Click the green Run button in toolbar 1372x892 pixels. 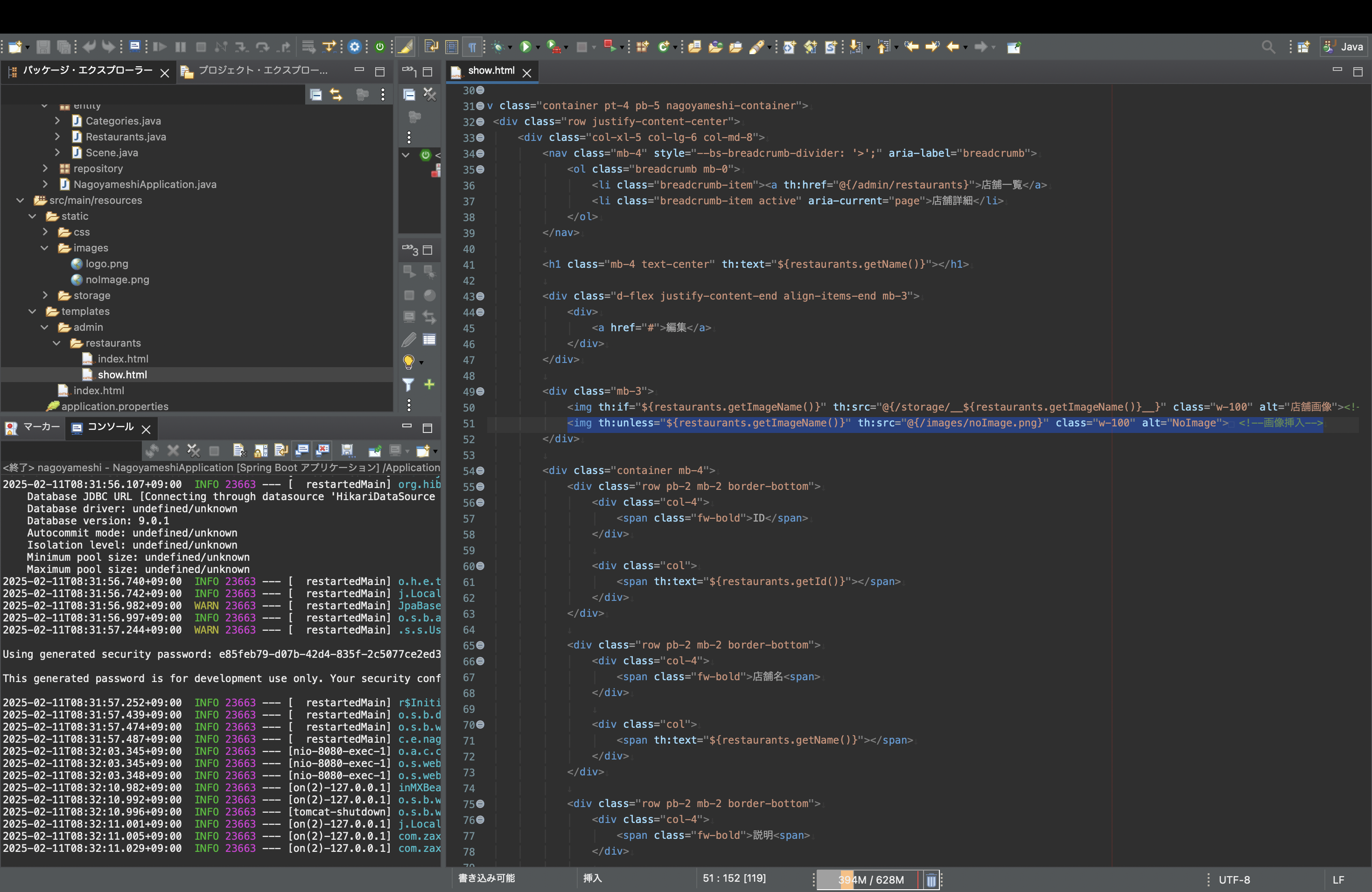(x=525, y=47)
